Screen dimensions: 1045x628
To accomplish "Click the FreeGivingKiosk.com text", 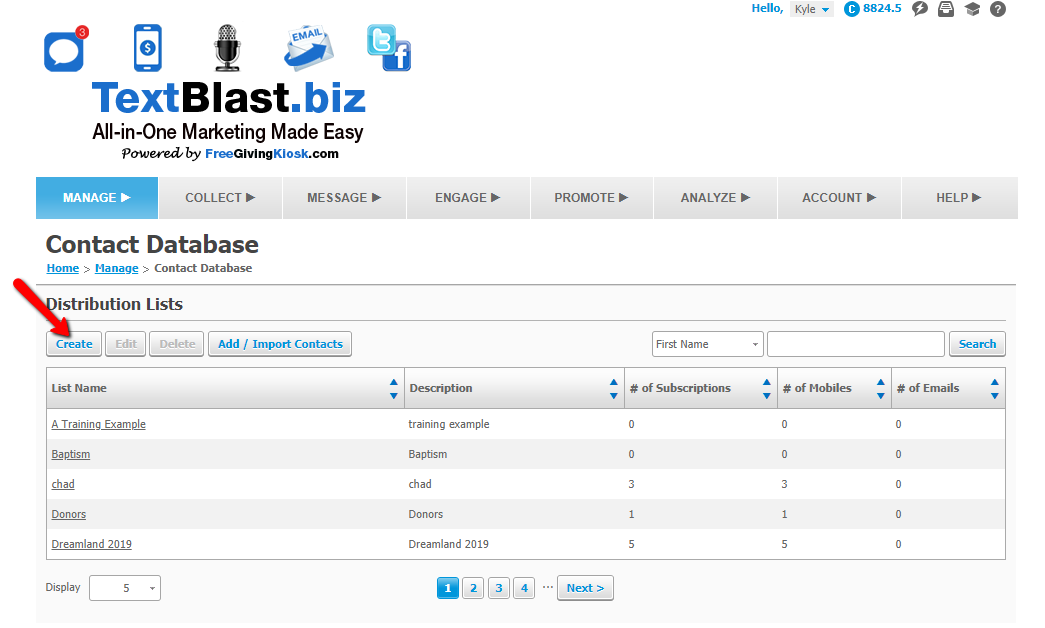I will (x=272, y=154).
